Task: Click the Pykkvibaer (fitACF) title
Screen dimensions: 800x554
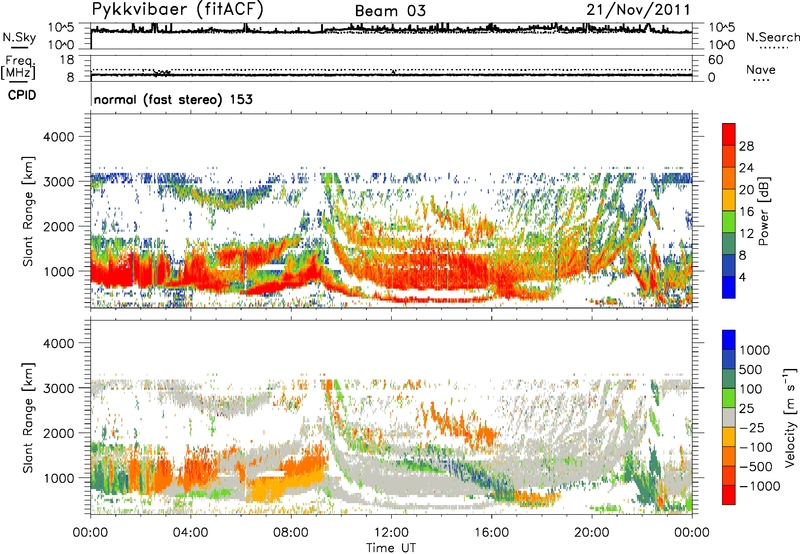Action: 178,10
